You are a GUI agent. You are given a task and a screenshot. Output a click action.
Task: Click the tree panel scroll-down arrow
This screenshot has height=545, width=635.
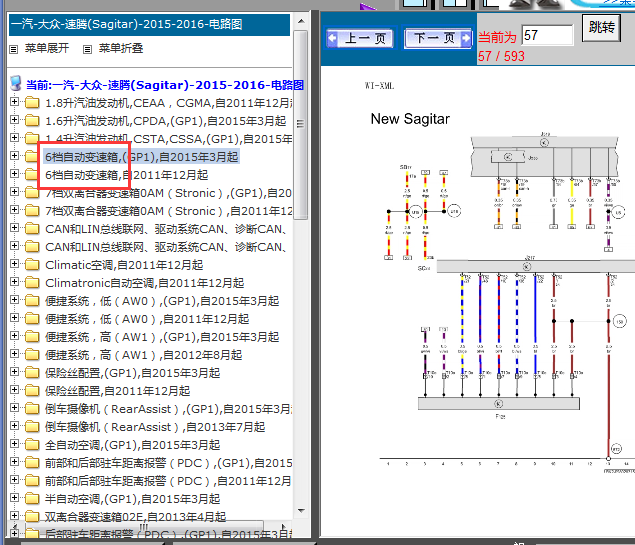point(300,511)
